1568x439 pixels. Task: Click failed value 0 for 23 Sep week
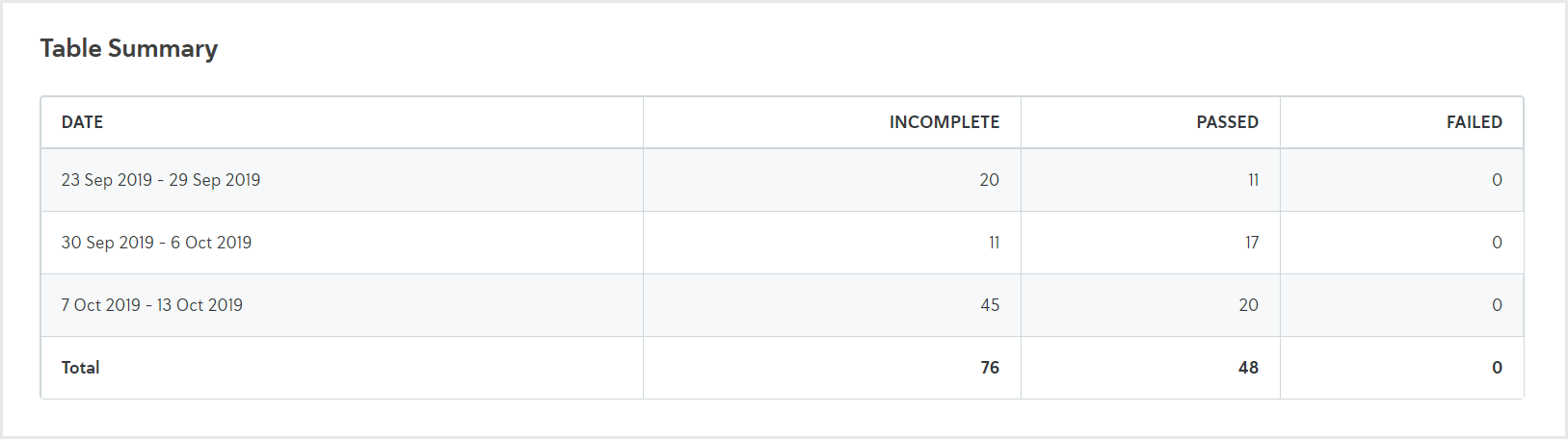pyautogui.click(x=1497, y=180)
